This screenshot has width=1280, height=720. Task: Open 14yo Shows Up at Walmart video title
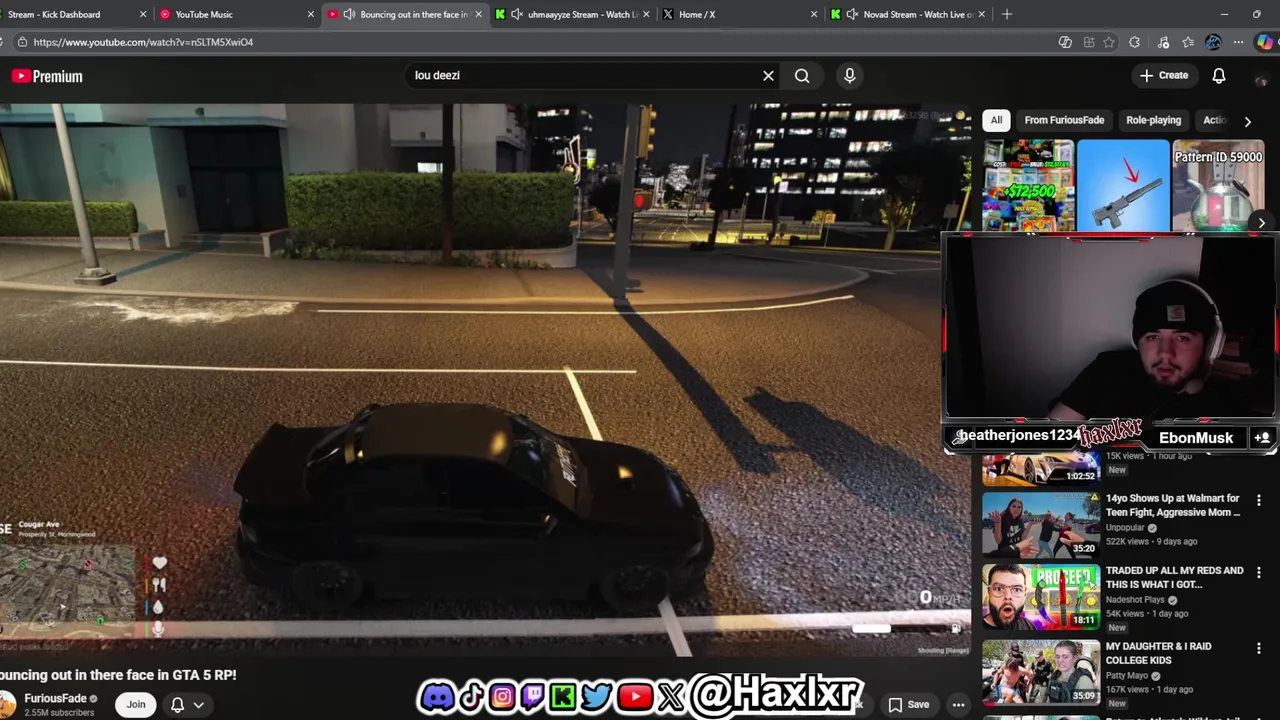1173,505
